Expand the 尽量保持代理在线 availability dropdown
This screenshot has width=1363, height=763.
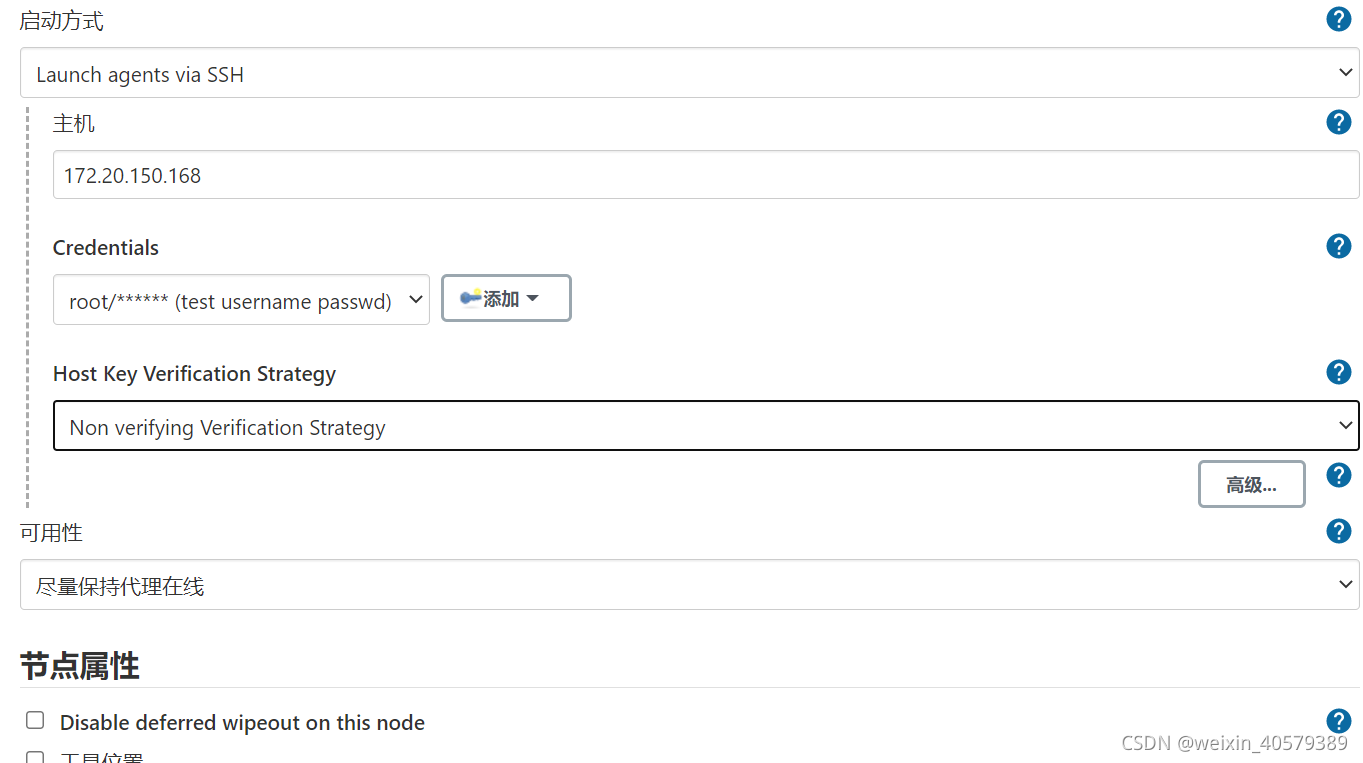[x=689, y=585]
